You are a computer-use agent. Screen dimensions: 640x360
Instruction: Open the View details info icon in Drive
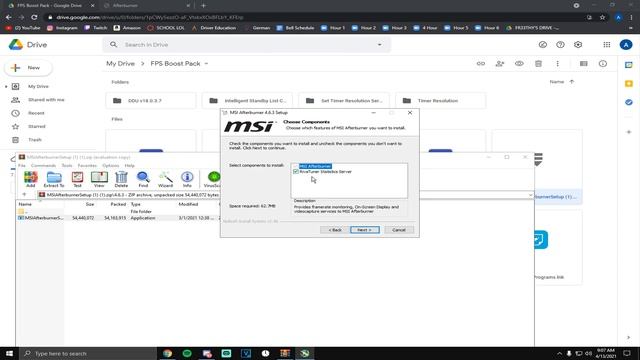(x=603, y=64)
